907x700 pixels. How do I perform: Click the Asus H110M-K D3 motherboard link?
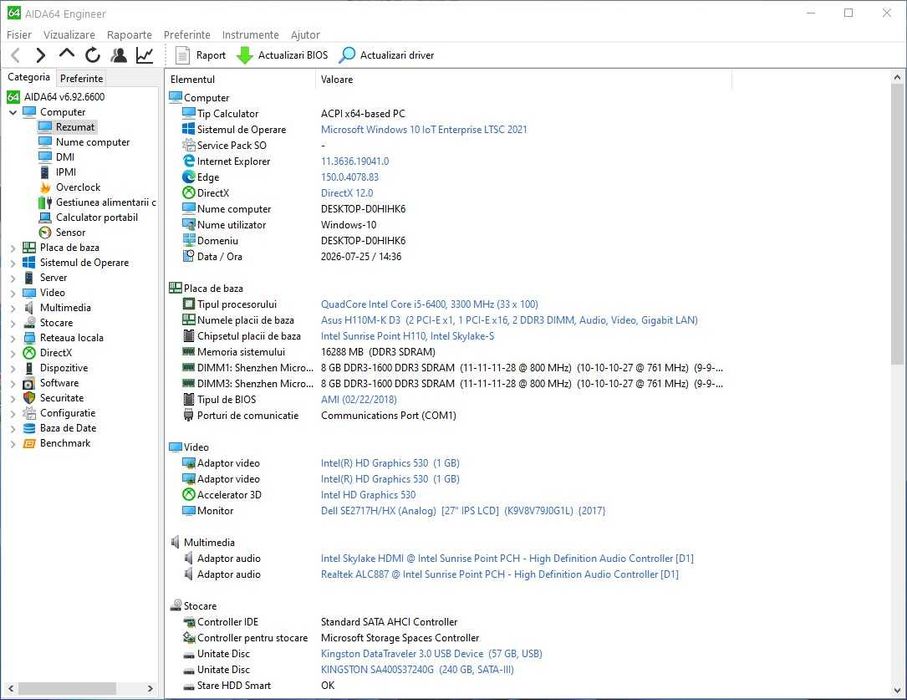pyautogui.click(x=509, y=320)
